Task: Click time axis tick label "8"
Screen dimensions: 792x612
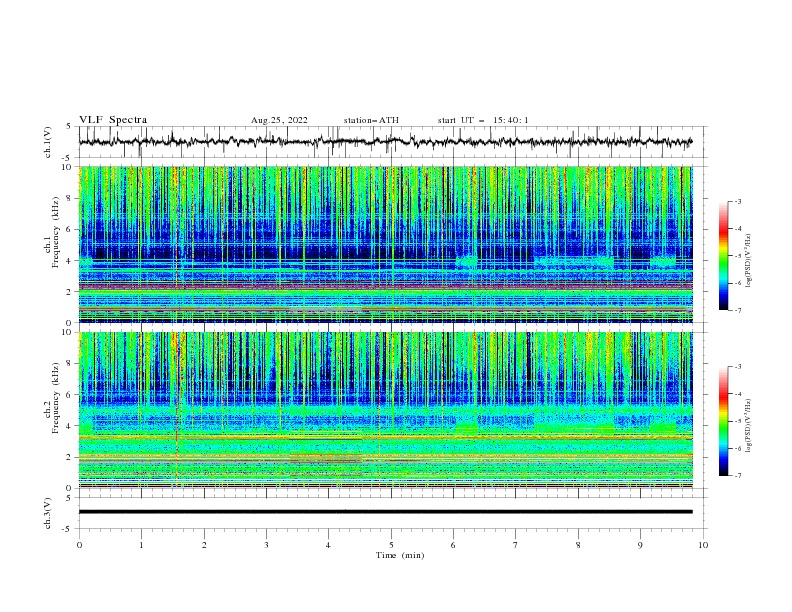Action: click(x=578, y=545)
